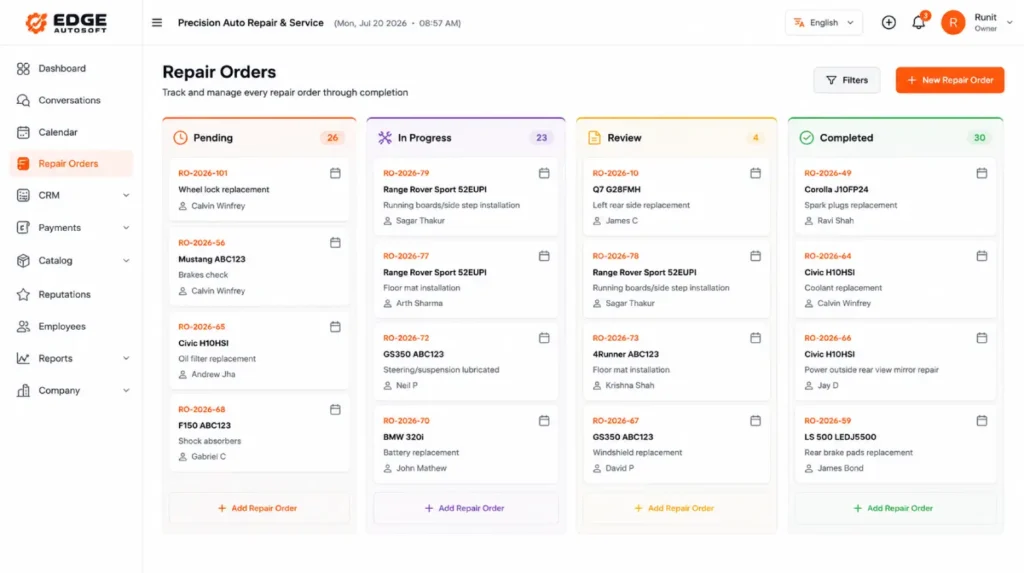This screenshot has width=1024, height=573.
Task: Click Pending count badge 26
Action: coord(332,138)
